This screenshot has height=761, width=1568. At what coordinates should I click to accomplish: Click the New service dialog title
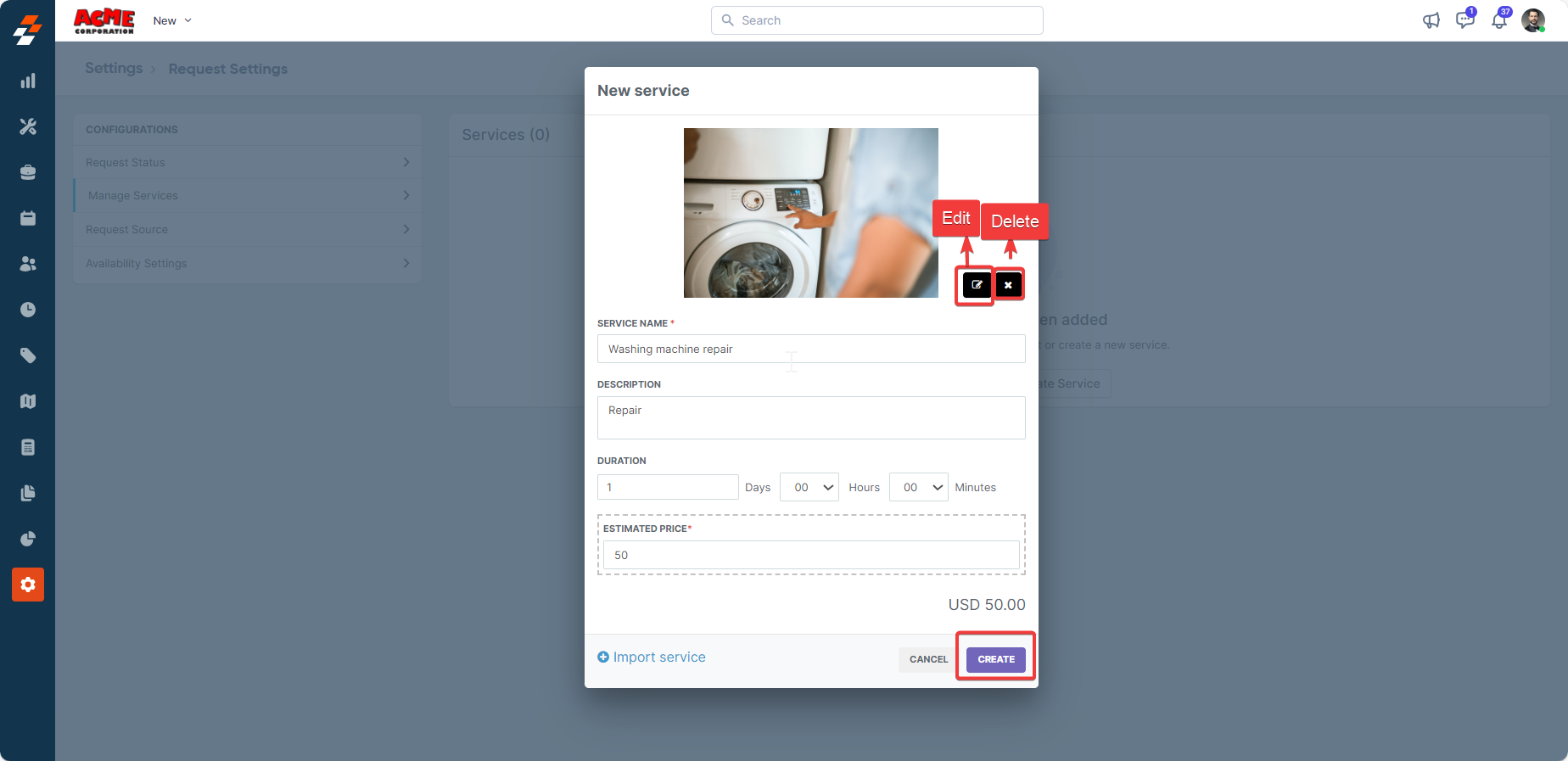(x=643, y=91)
